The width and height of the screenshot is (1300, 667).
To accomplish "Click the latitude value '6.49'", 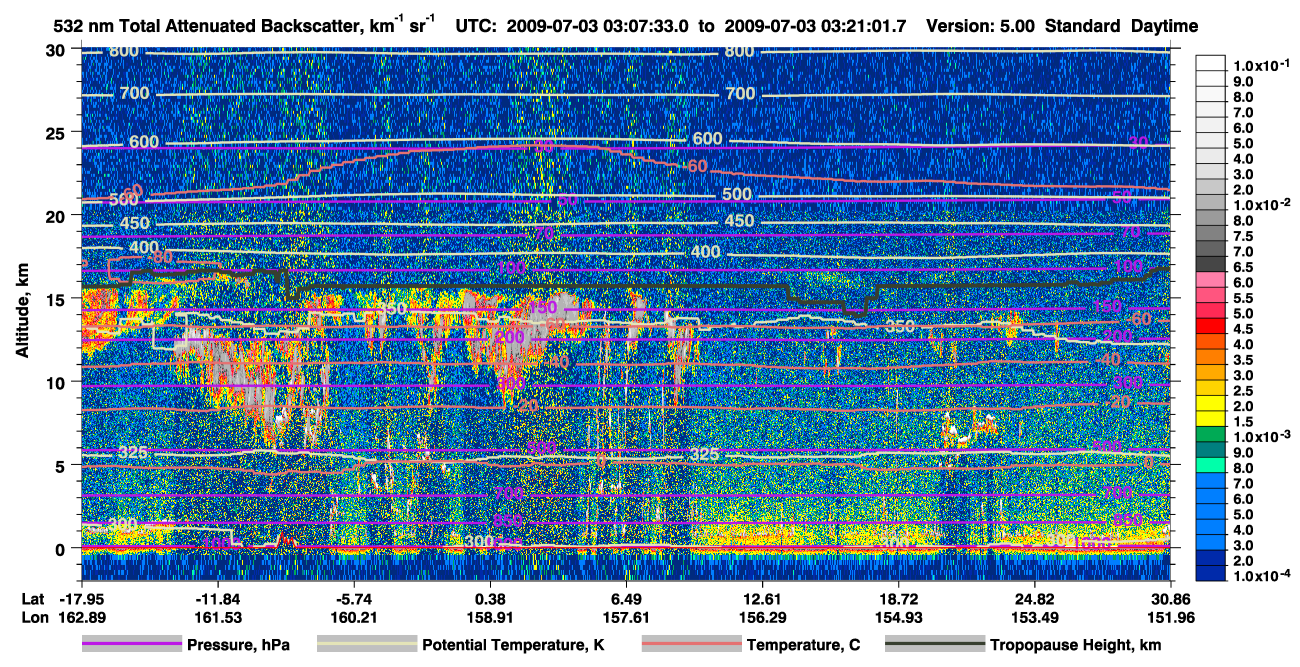I will [625, 598].
